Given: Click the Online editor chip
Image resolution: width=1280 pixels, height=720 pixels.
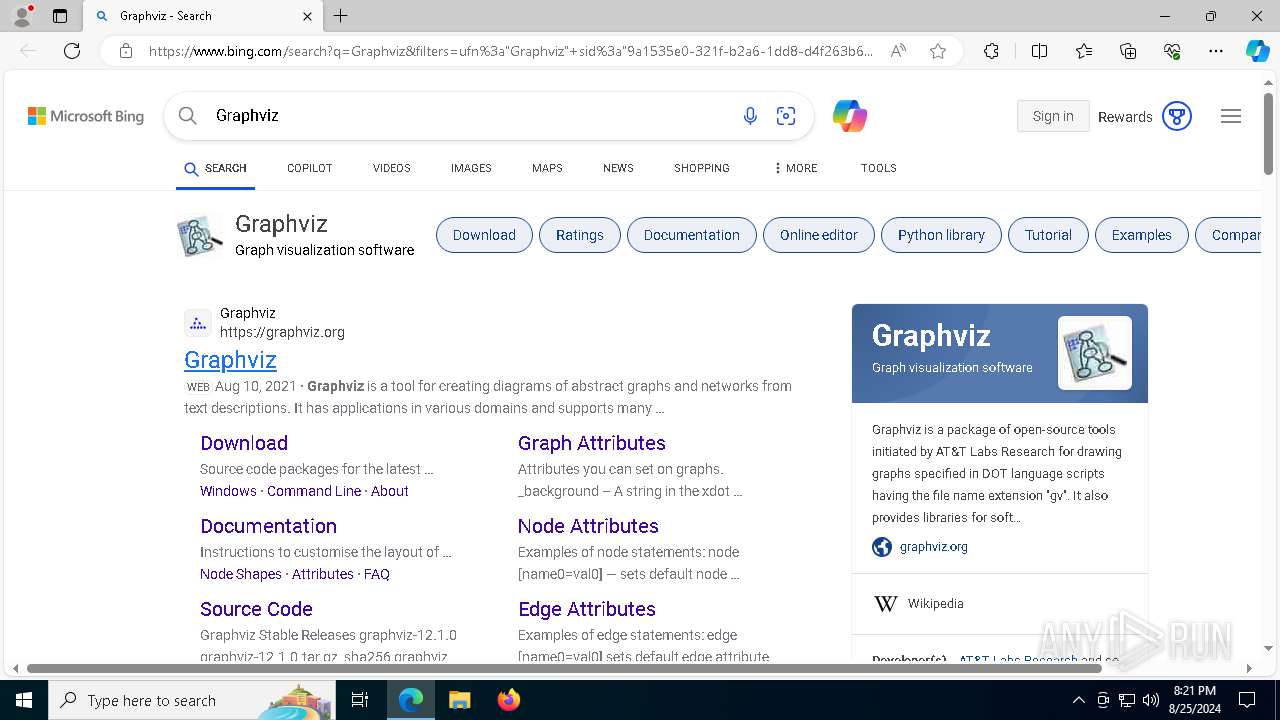Looking at the screenshot, I should coord(819,235).
